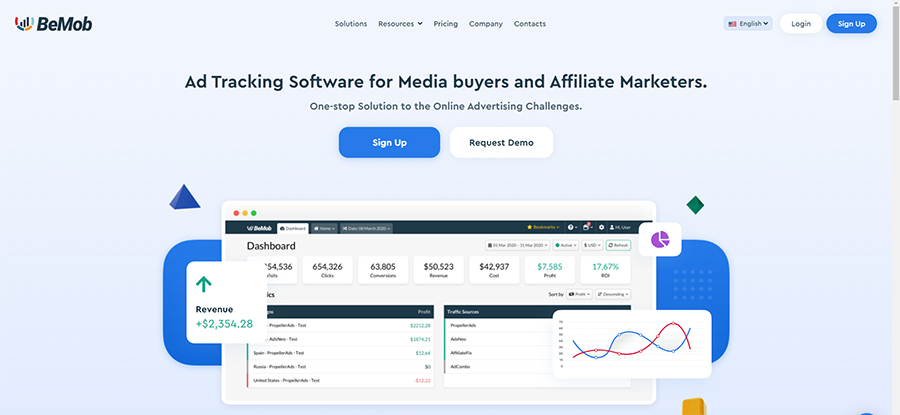This screenshot has width=900, height=415.
Task: Click the 654,326 Clicks stat card
Action: (327, 270)
